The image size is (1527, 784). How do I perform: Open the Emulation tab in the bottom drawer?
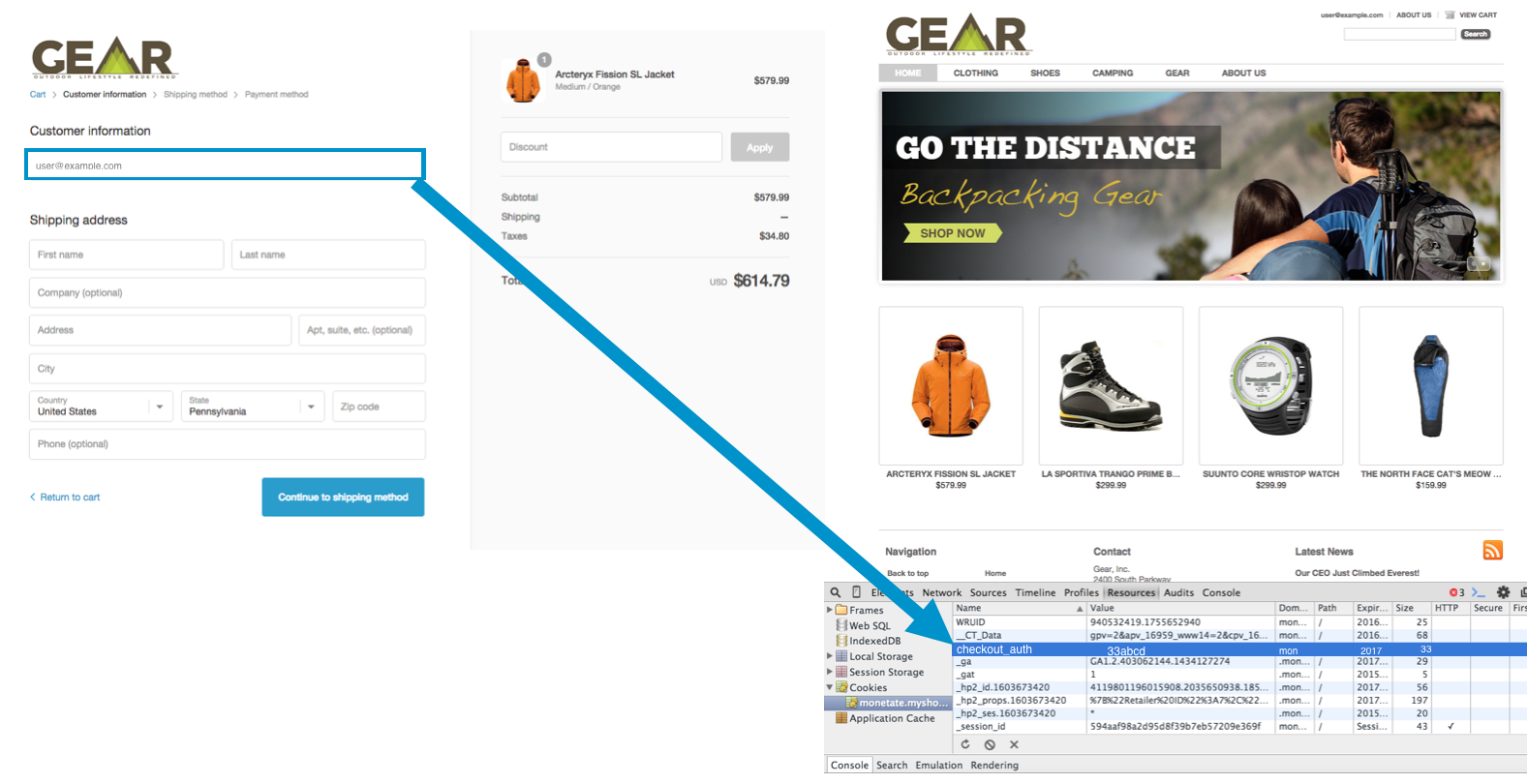click(x=939, y=765)
